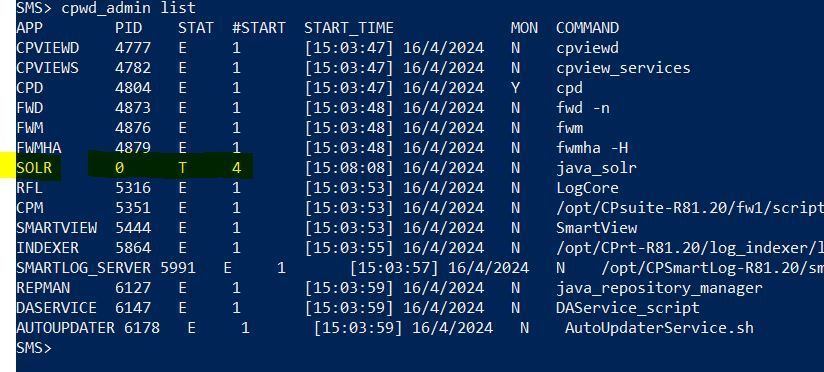Select the CPD app name
This screenshot has height=372, width=824.
pyautogui.click(x=29, y=88)
